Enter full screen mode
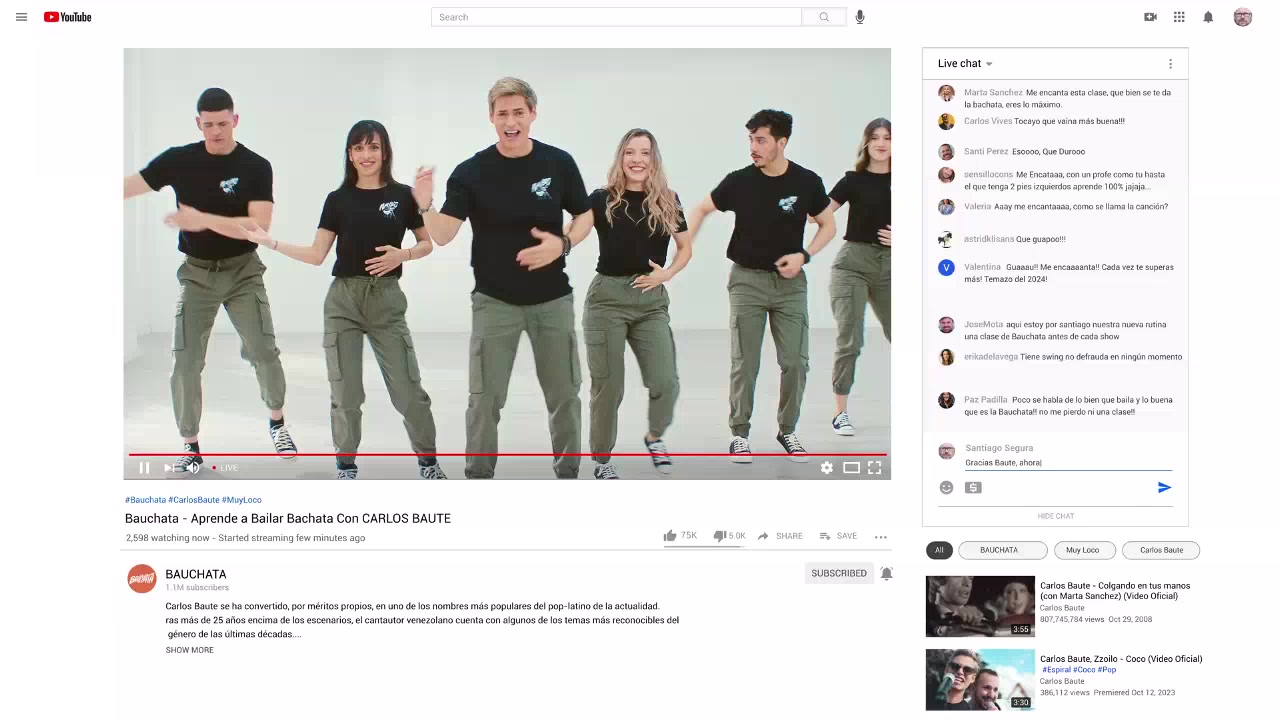This screenshot has height=720, width=1280. (x=874, y=467)
